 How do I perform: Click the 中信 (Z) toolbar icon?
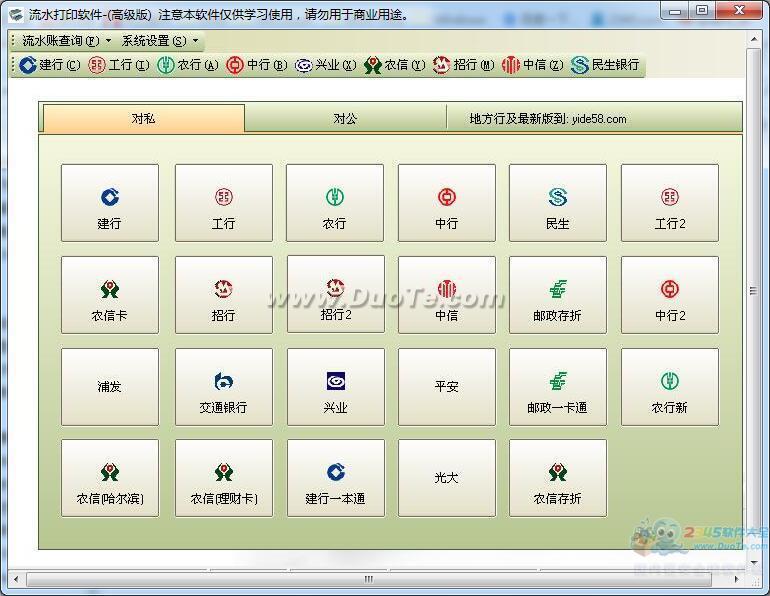533,65
